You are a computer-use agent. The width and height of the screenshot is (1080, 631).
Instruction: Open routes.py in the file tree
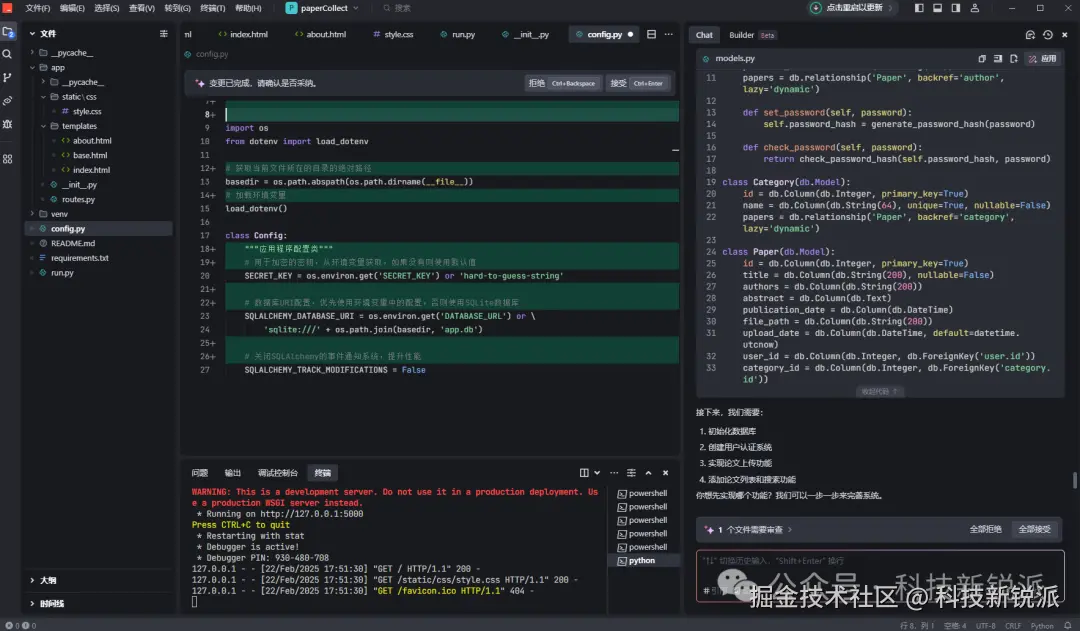pyautogui.click(x=78, y=199)
